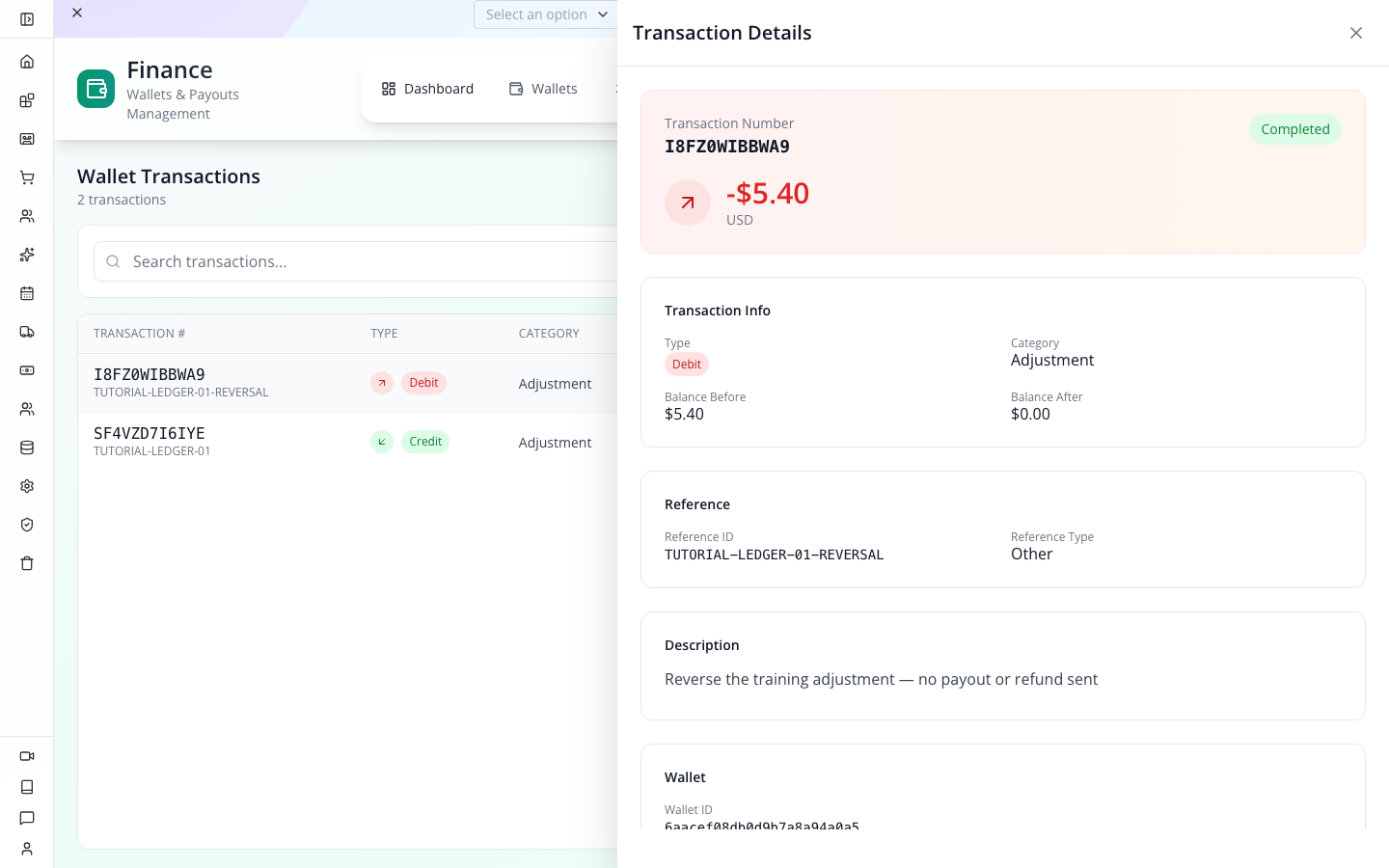Image resolution: width=1389 pixels, height=868 pixels.
Task: Click the Credit badge in the table
Action: click(x=425, y=442)
